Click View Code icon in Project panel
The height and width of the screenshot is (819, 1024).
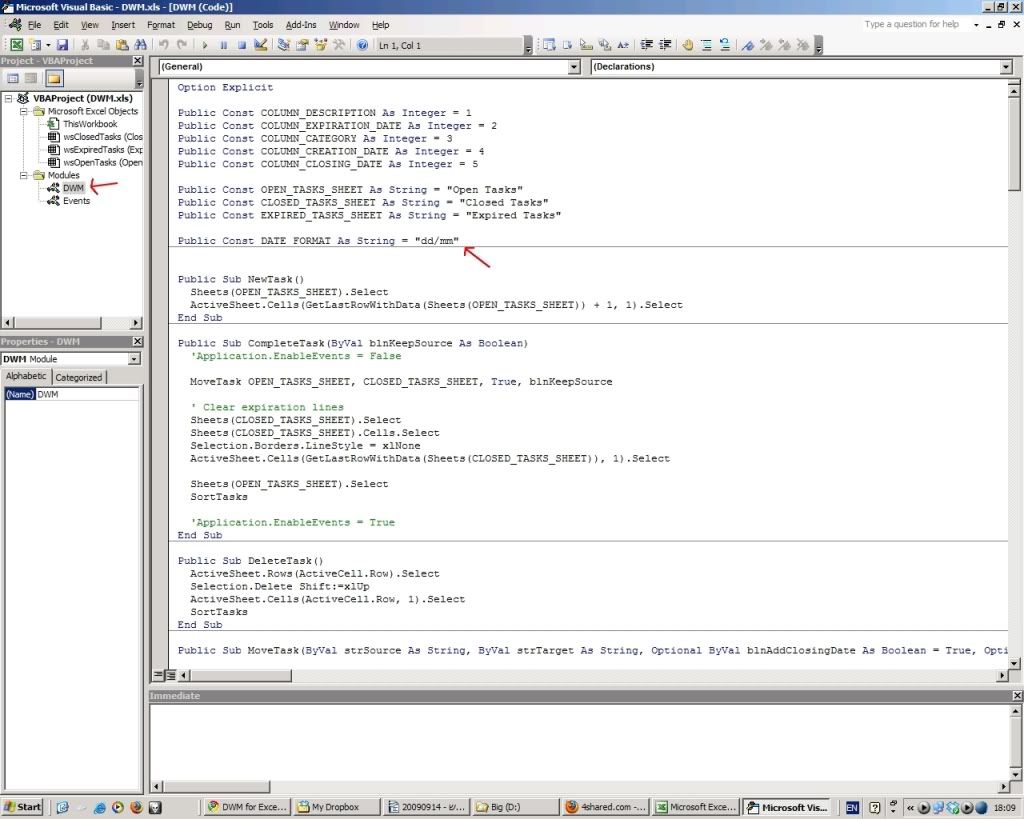13,78
